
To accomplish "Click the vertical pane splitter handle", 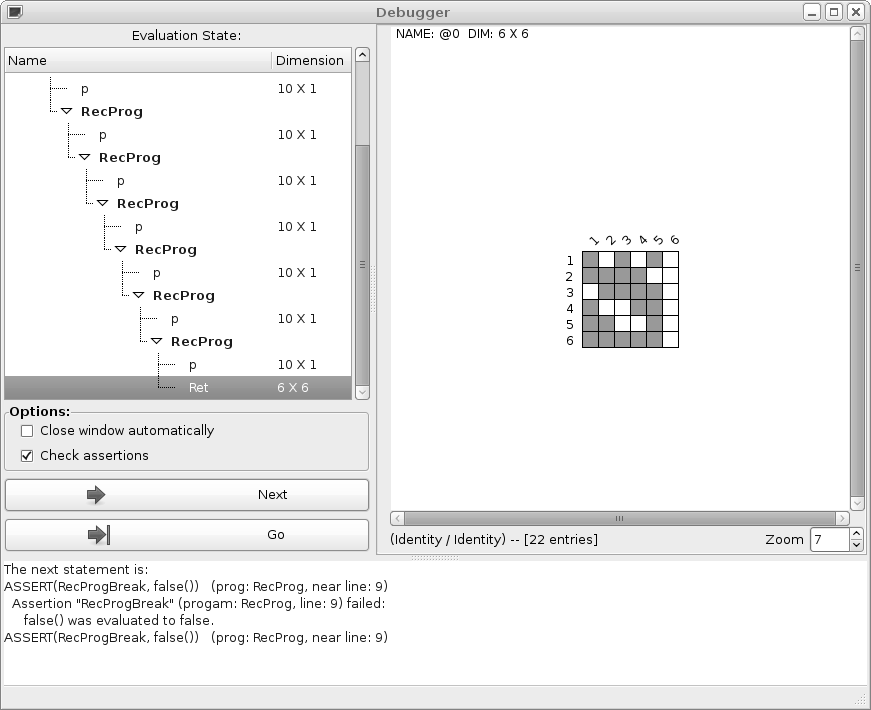I will click(373, 289).
